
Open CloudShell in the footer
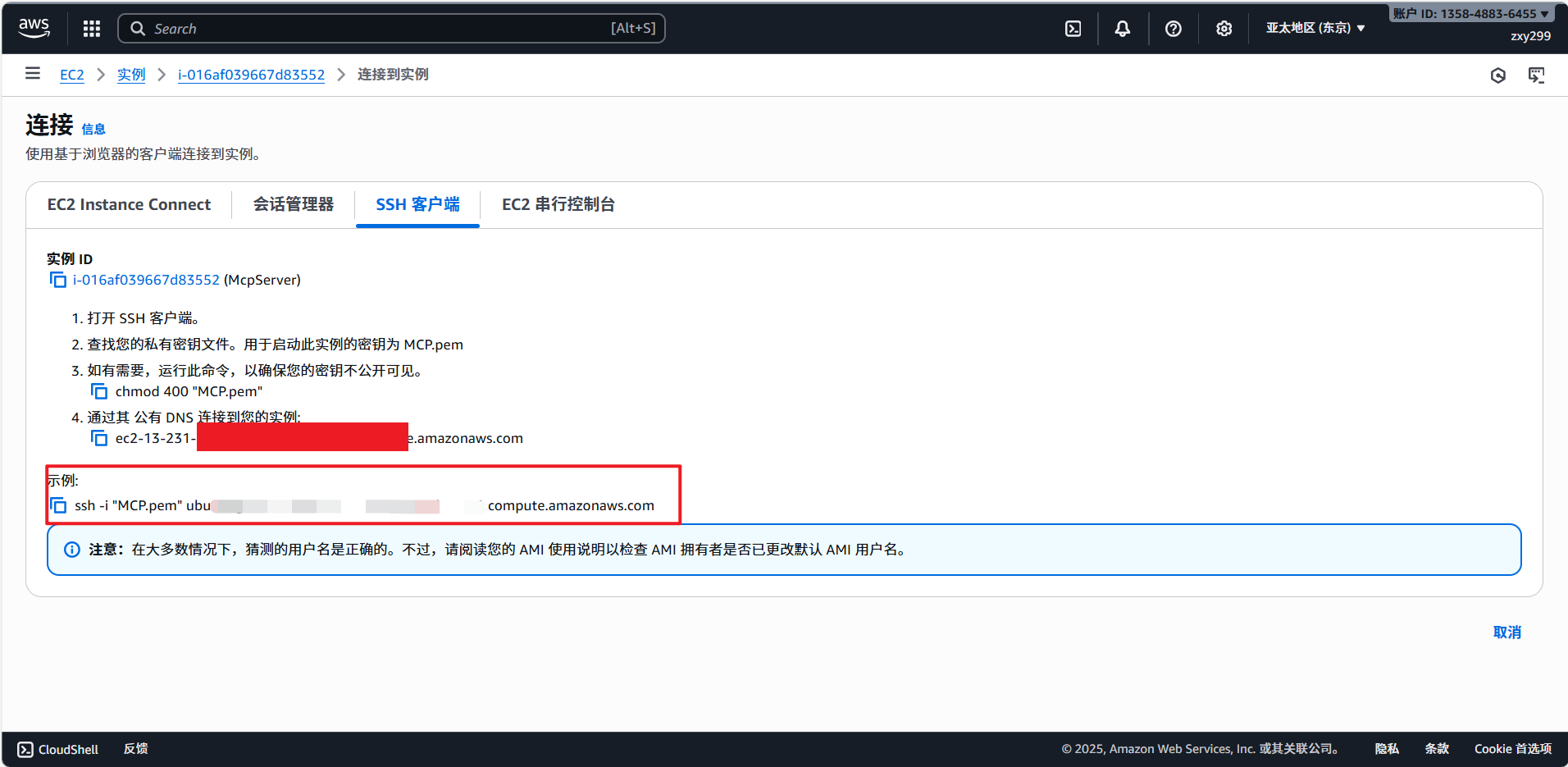[58, 749]
